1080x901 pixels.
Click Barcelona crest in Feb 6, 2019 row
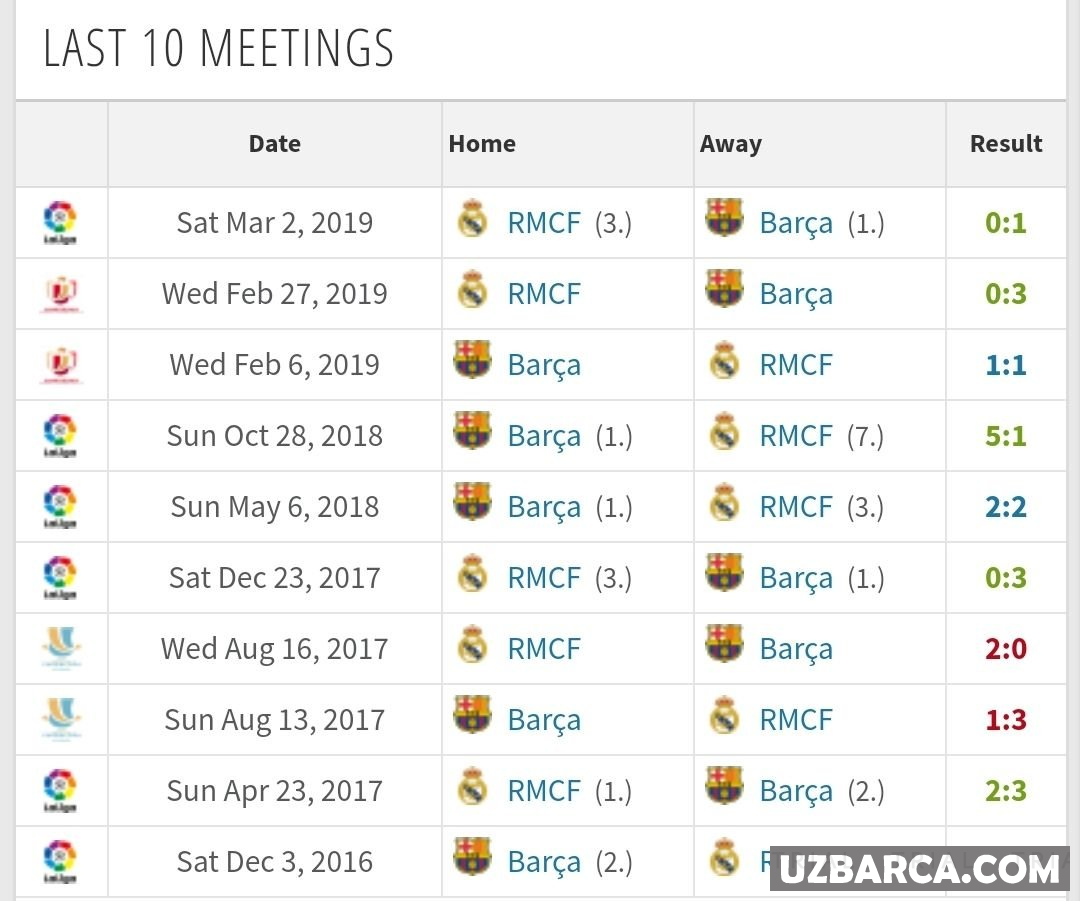click(x=472, y=361)
